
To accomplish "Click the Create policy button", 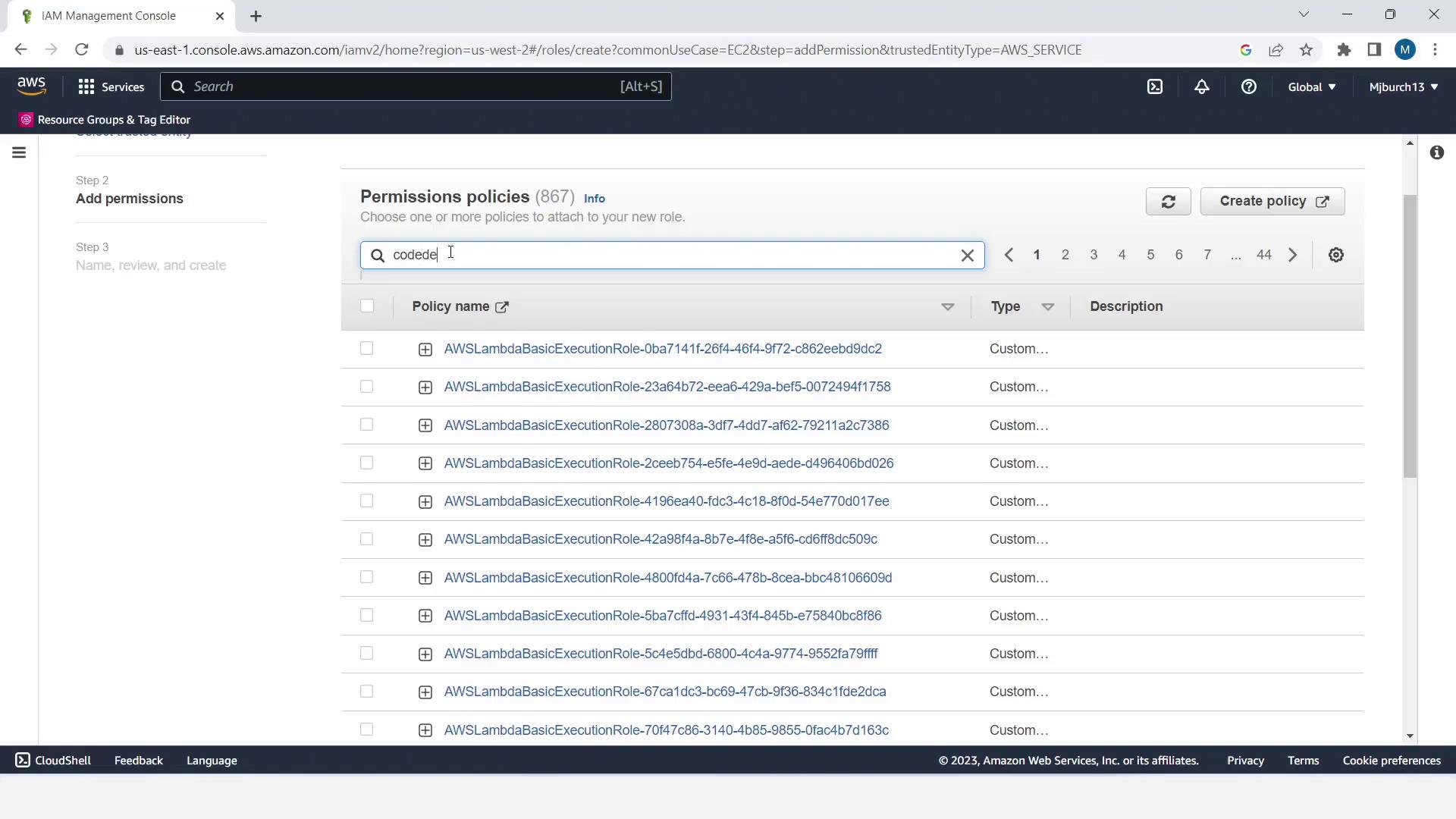I will click(1272, 202).
